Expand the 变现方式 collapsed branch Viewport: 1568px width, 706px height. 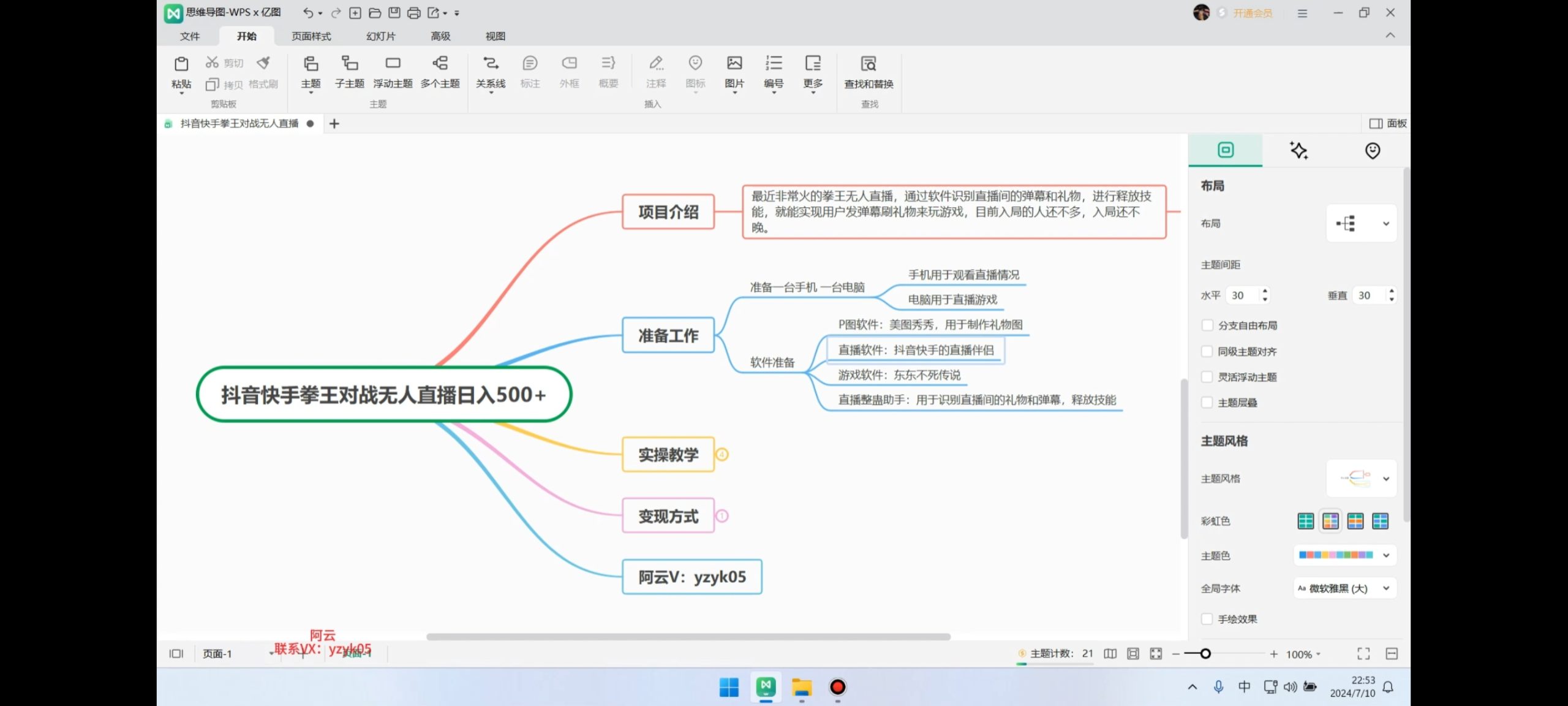pos(723,516)
